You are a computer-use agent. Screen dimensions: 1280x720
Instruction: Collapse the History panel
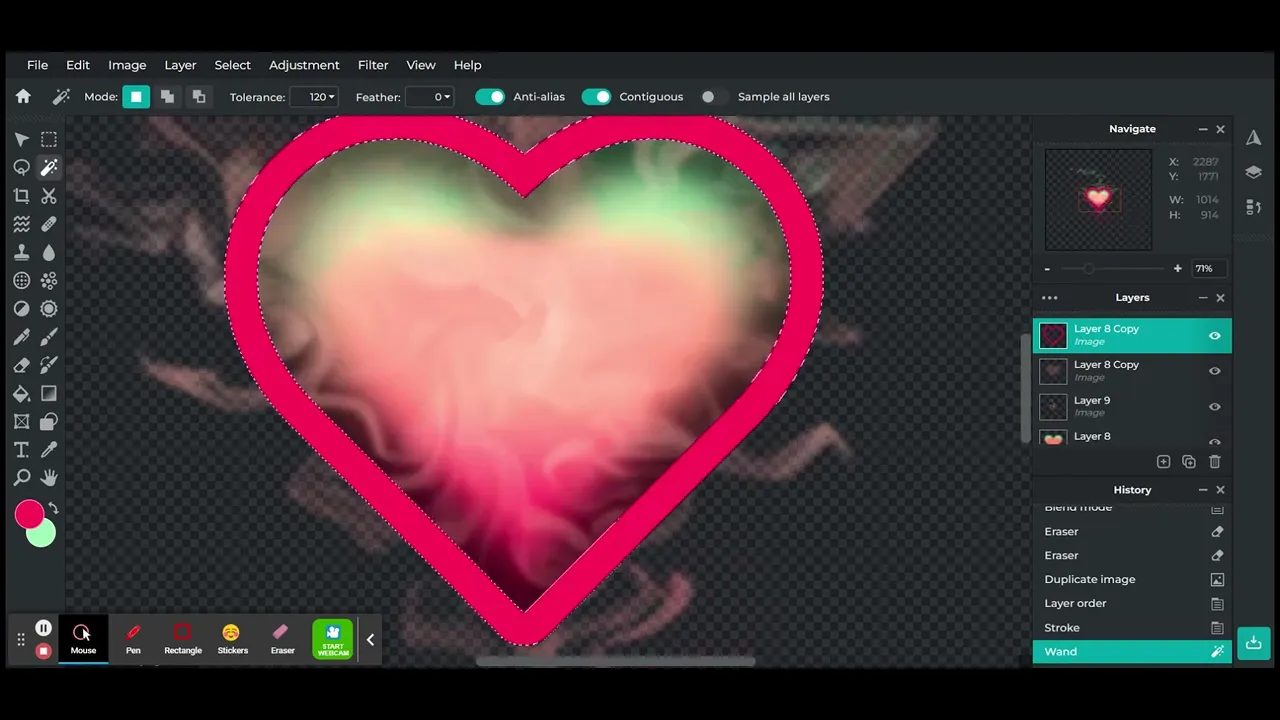(1202, 490)
